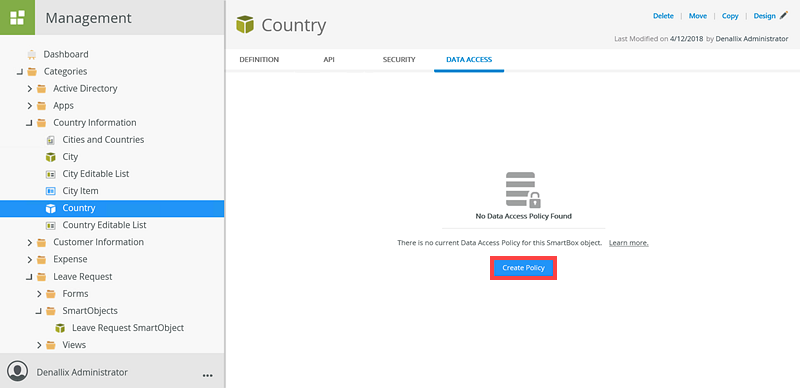Click the Country page title text
Screen dimensions: 800x388
tap(294, 25)
